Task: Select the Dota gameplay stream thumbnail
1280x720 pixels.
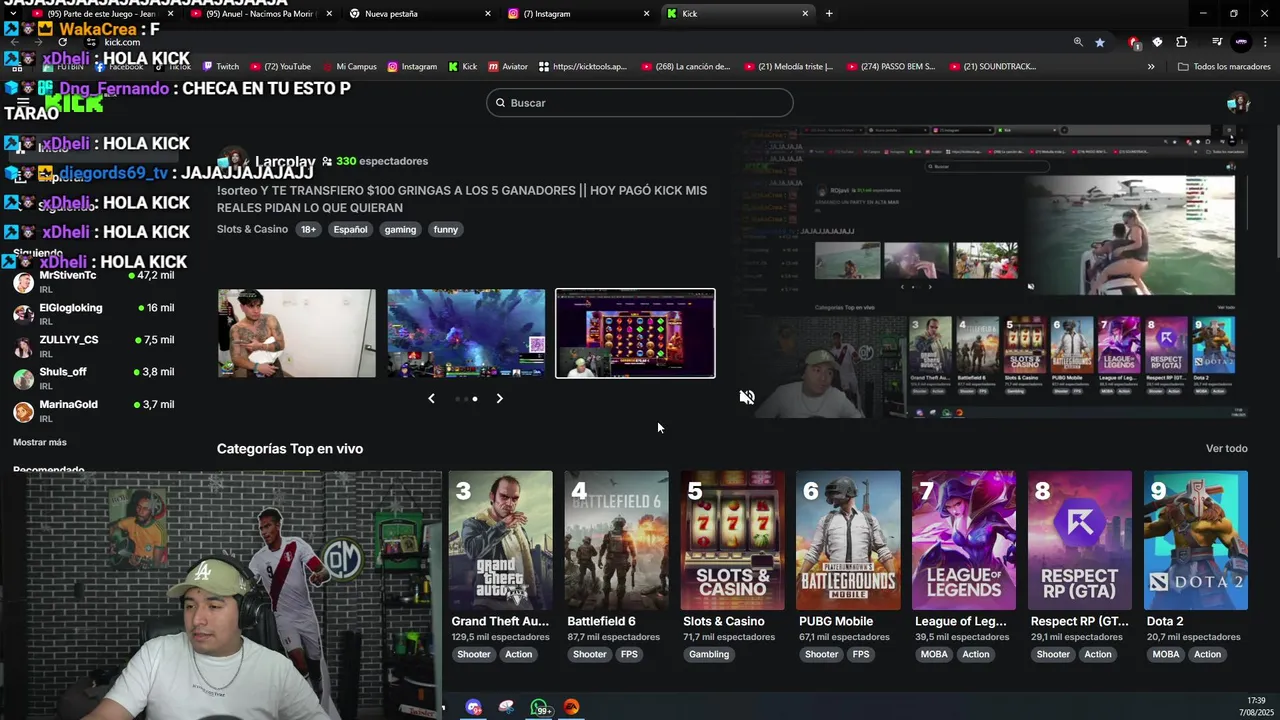Action: [466, 333]
